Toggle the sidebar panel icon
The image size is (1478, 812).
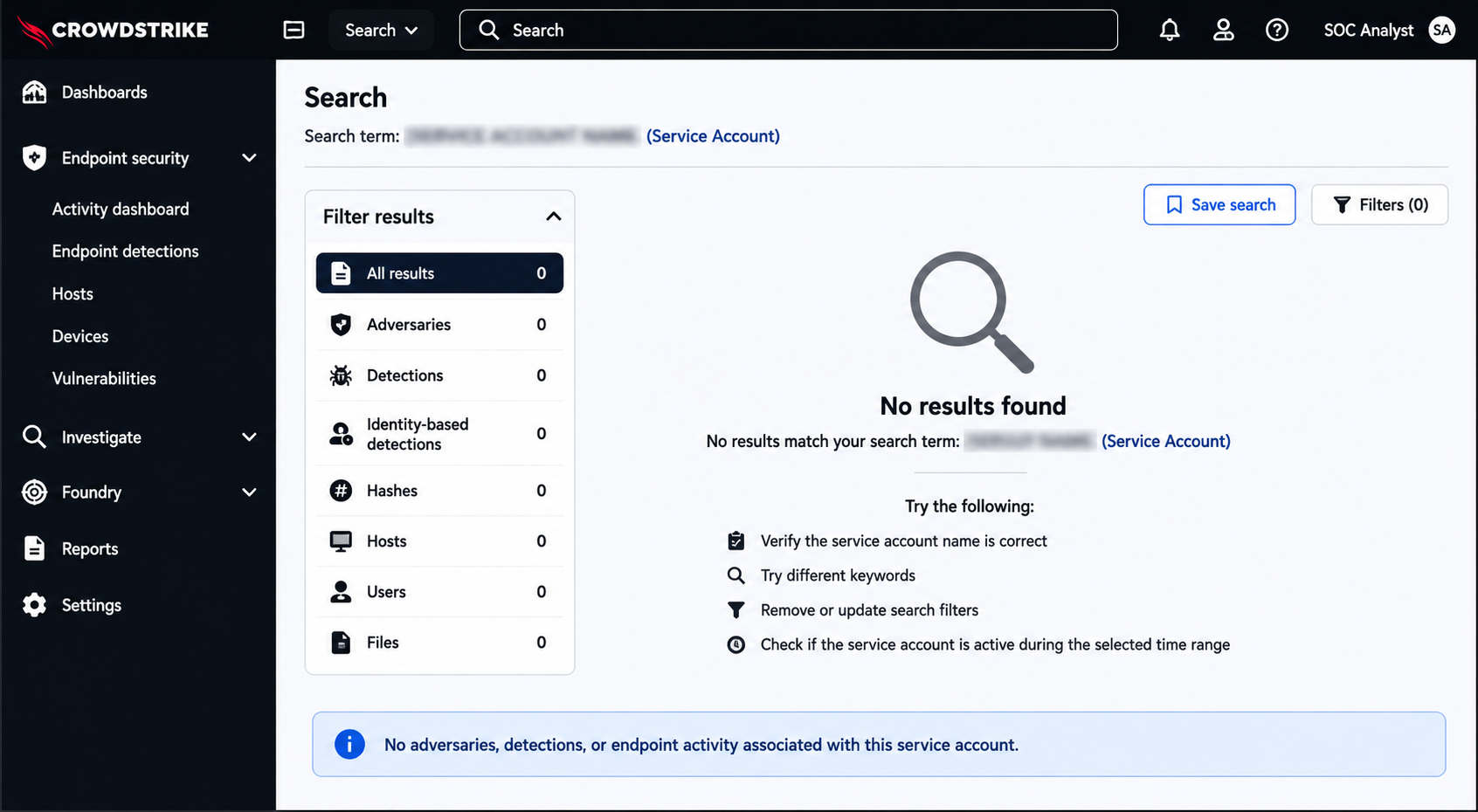coord(294,30)
